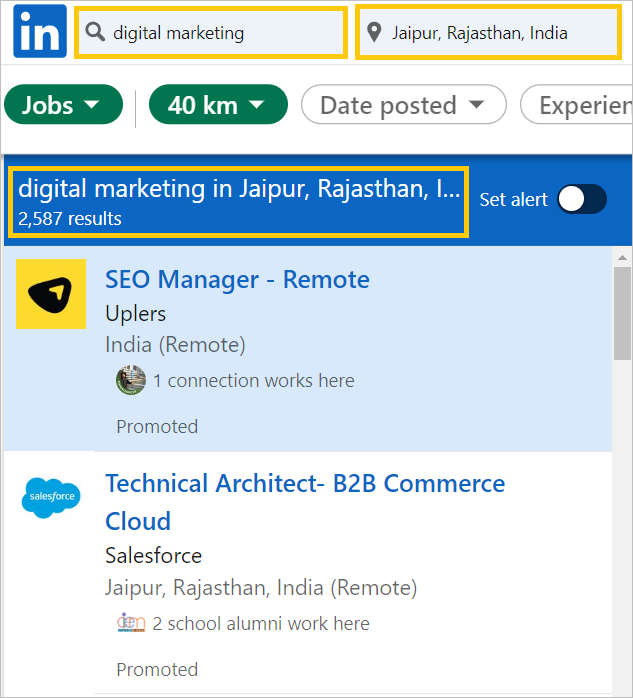Click the Salesforce company name
633x698 pixels.
154,556
